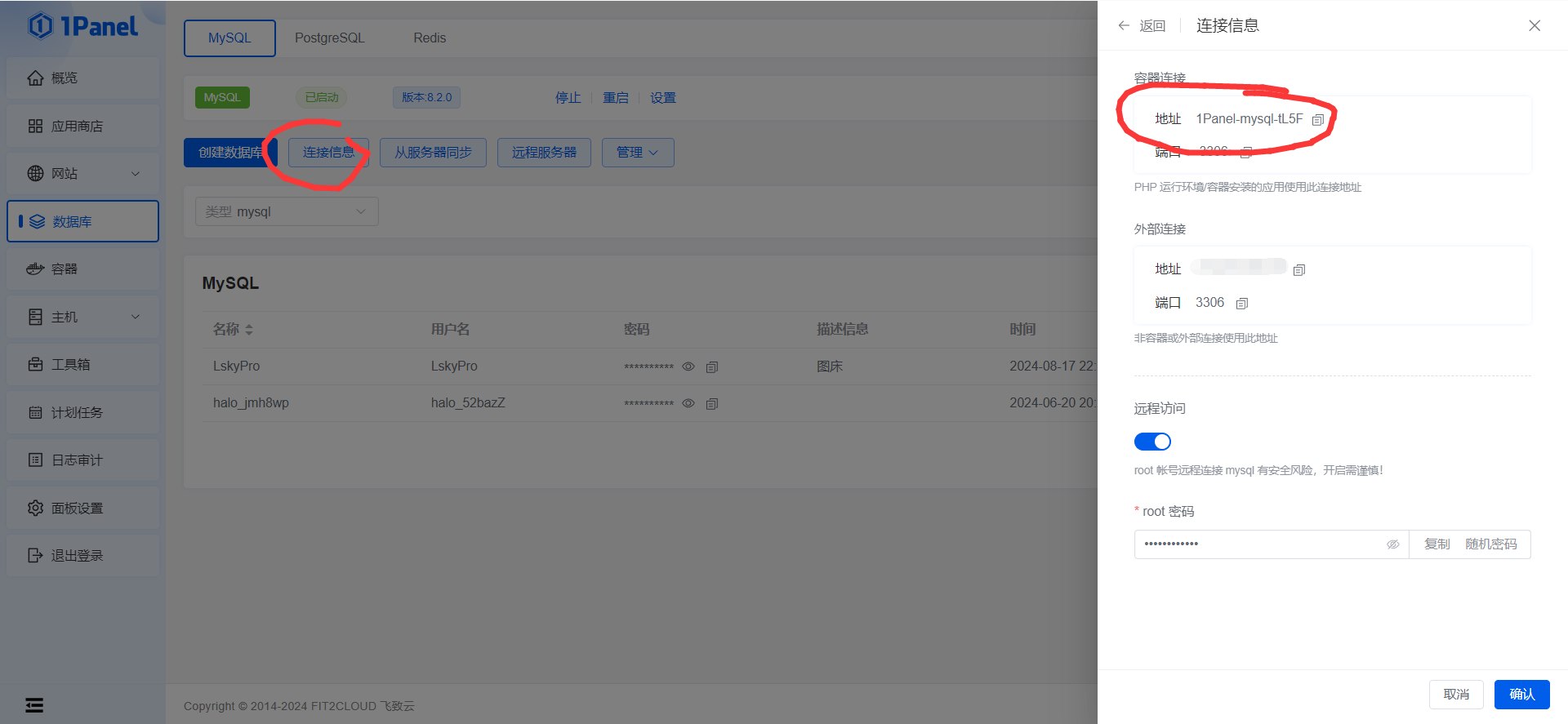Click the 确认 button

[x=1522, y=695]
